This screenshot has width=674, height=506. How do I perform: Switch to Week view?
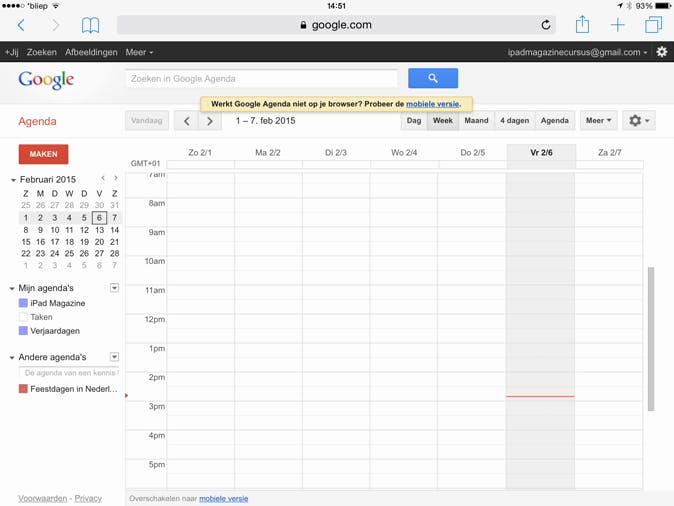(x=443, y=121)
